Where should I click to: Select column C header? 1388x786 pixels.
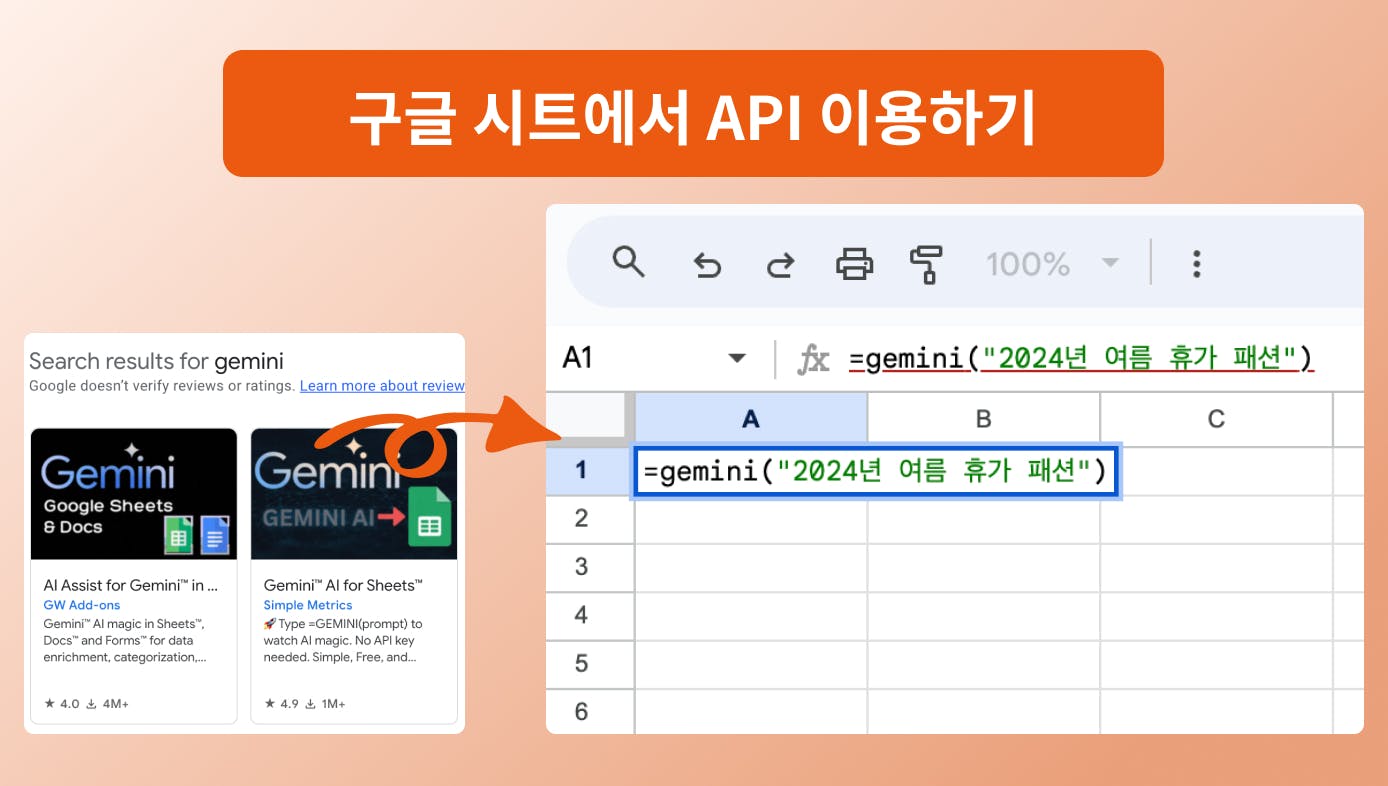click(x=1216, y=419)
